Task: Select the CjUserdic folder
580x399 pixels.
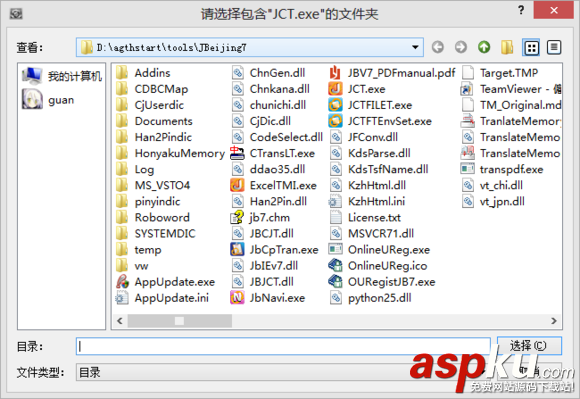Action: [150, 105]
